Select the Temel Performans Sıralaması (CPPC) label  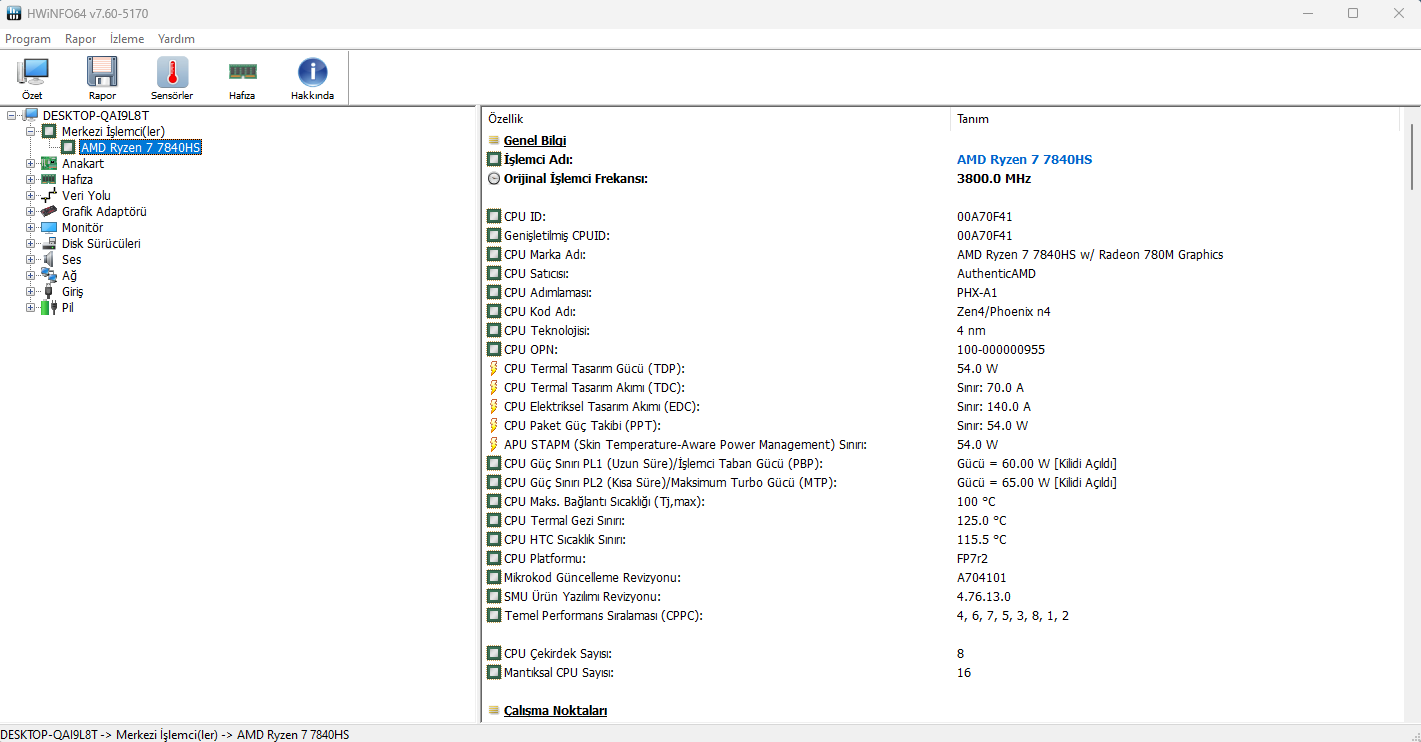point(603,615)
